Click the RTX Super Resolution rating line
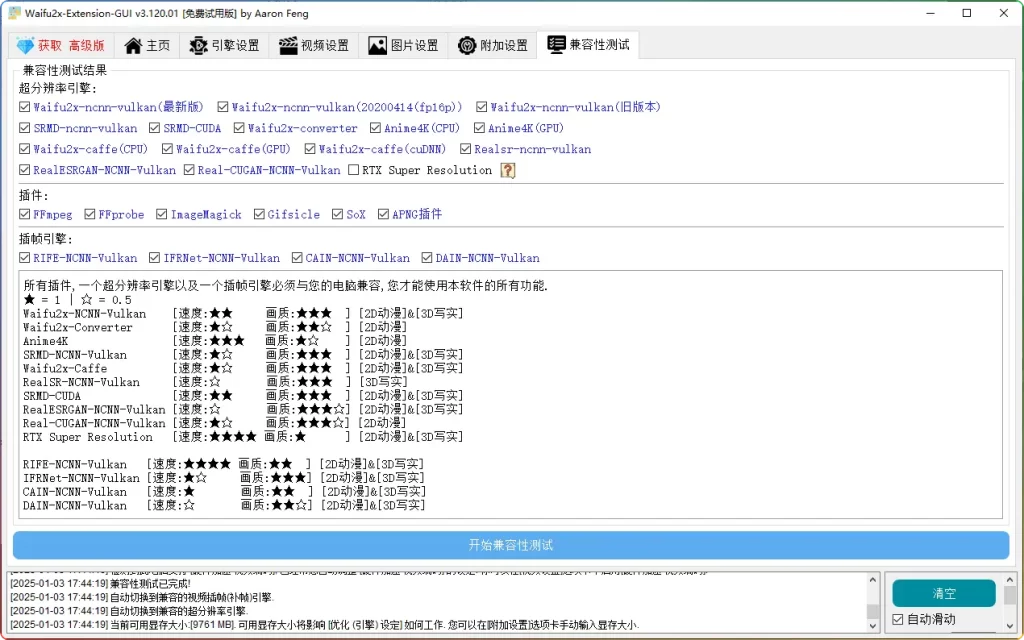The height and width of the screenshot is (640, 1024). tap(243, 437)
